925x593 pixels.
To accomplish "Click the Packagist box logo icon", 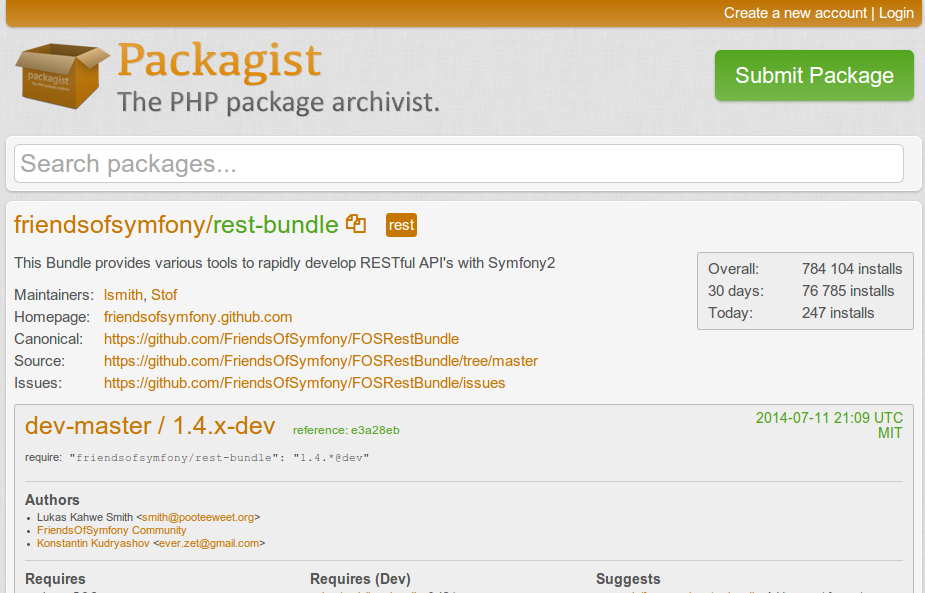I will pyautogui.click(x=60, y=76).
